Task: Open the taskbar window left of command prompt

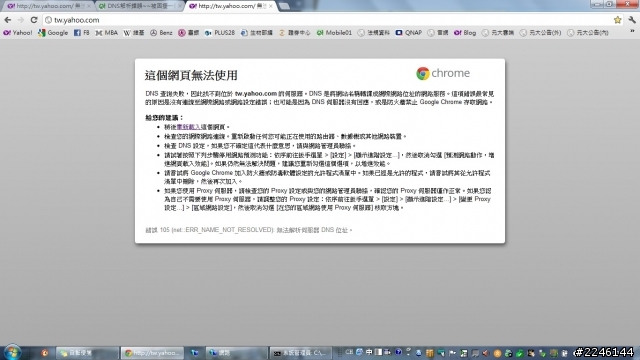Action: 236,353
